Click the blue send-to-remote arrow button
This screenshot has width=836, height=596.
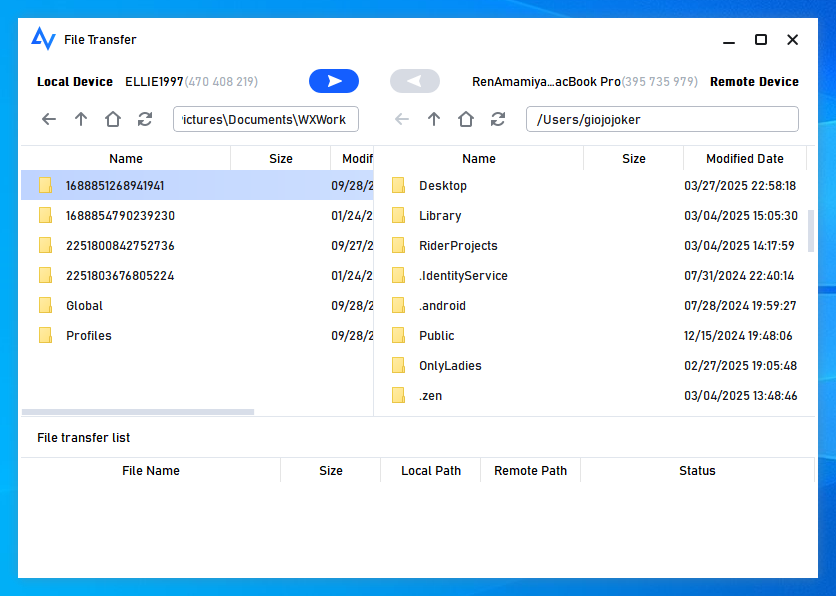(334, 82)
